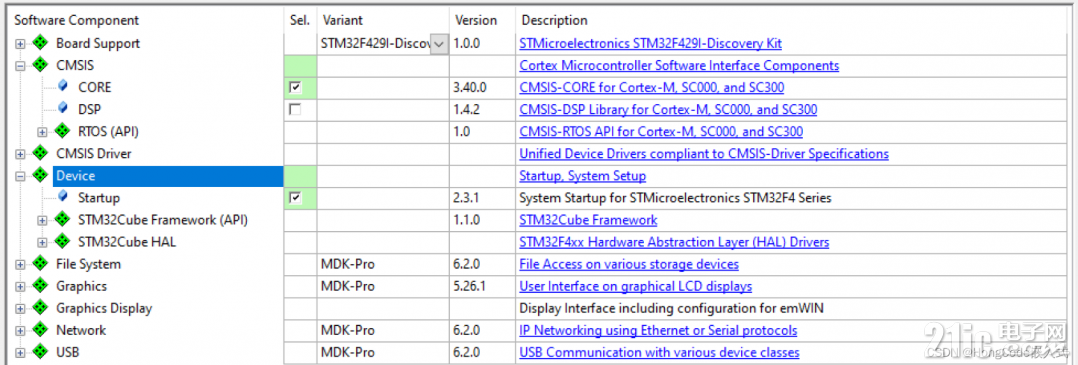Click the blue component icon beside Startup
Viewport: 1078px width, 365px height.
pyautogui.click(x=63, y=197)
